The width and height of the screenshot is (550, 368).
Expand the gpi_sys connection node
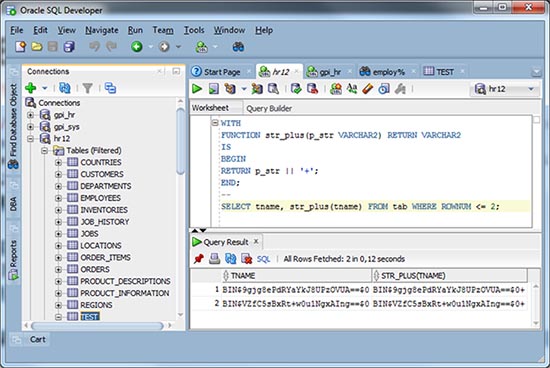coord(31,127)
